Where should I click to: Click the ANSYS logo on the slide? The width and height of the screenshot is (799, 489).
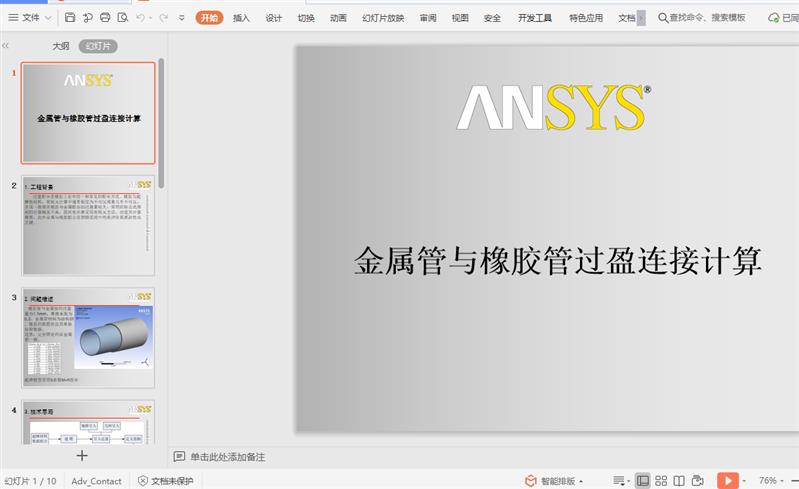(x=553, y=107)
